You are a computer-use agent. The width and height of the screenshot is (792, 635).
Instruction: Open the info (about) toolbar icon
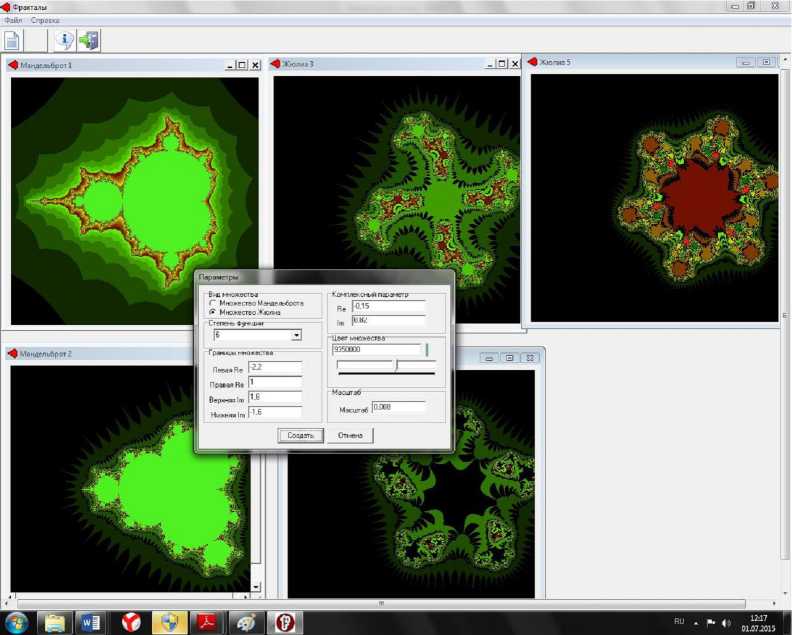(x=65, y=41)
